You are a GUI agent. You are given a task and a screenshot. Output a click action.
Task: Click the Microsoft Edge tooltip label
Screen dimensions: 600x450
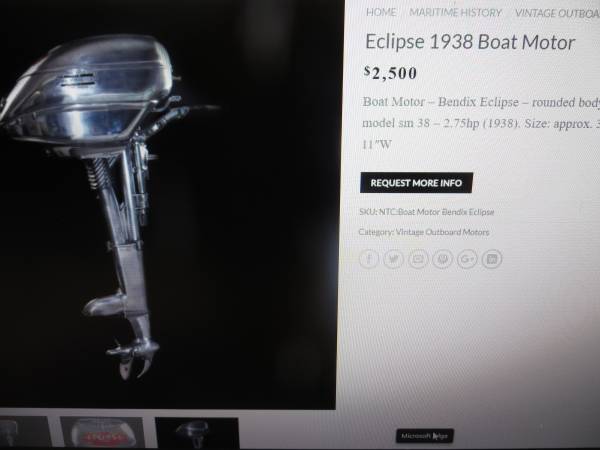click(425, 436)
